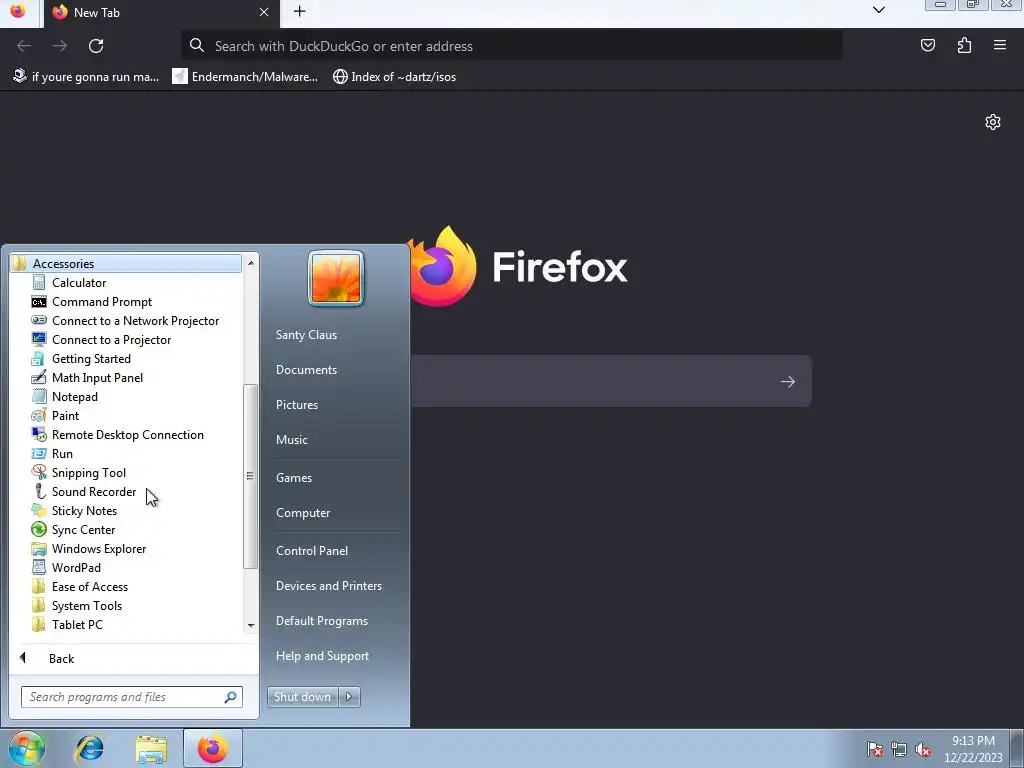Open the Run dialog entry
This screenshot has height=768, width=1024.
tap(62, 453)
